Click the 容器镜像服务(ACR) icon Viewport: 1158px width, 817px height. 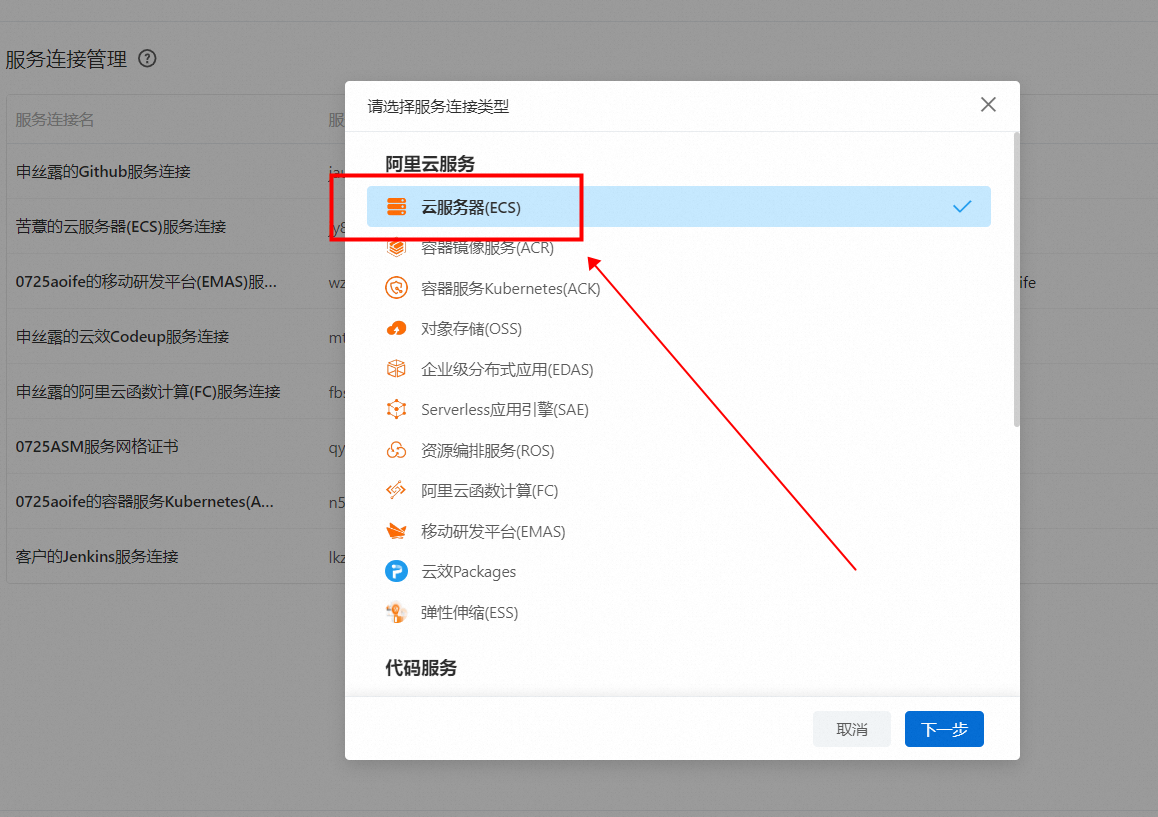click(x=397, y=247)
